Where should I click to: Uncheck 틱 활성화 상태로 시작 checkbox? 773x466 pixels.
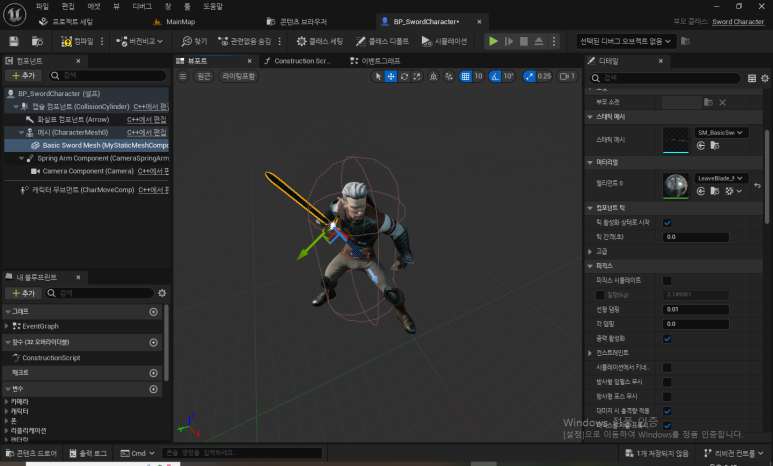click(667, 223)
